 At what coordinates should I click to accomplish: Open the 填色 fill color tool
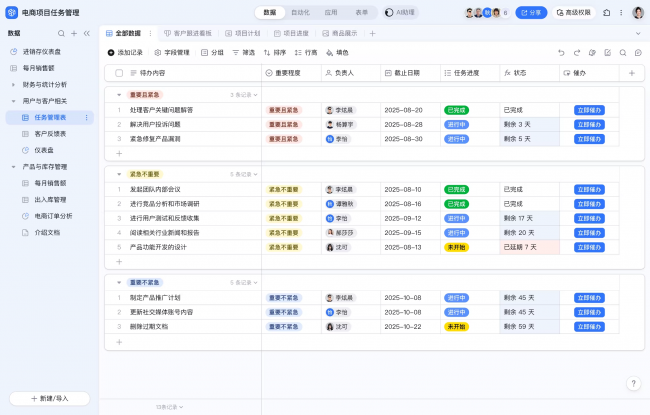[x=337, y=52]
